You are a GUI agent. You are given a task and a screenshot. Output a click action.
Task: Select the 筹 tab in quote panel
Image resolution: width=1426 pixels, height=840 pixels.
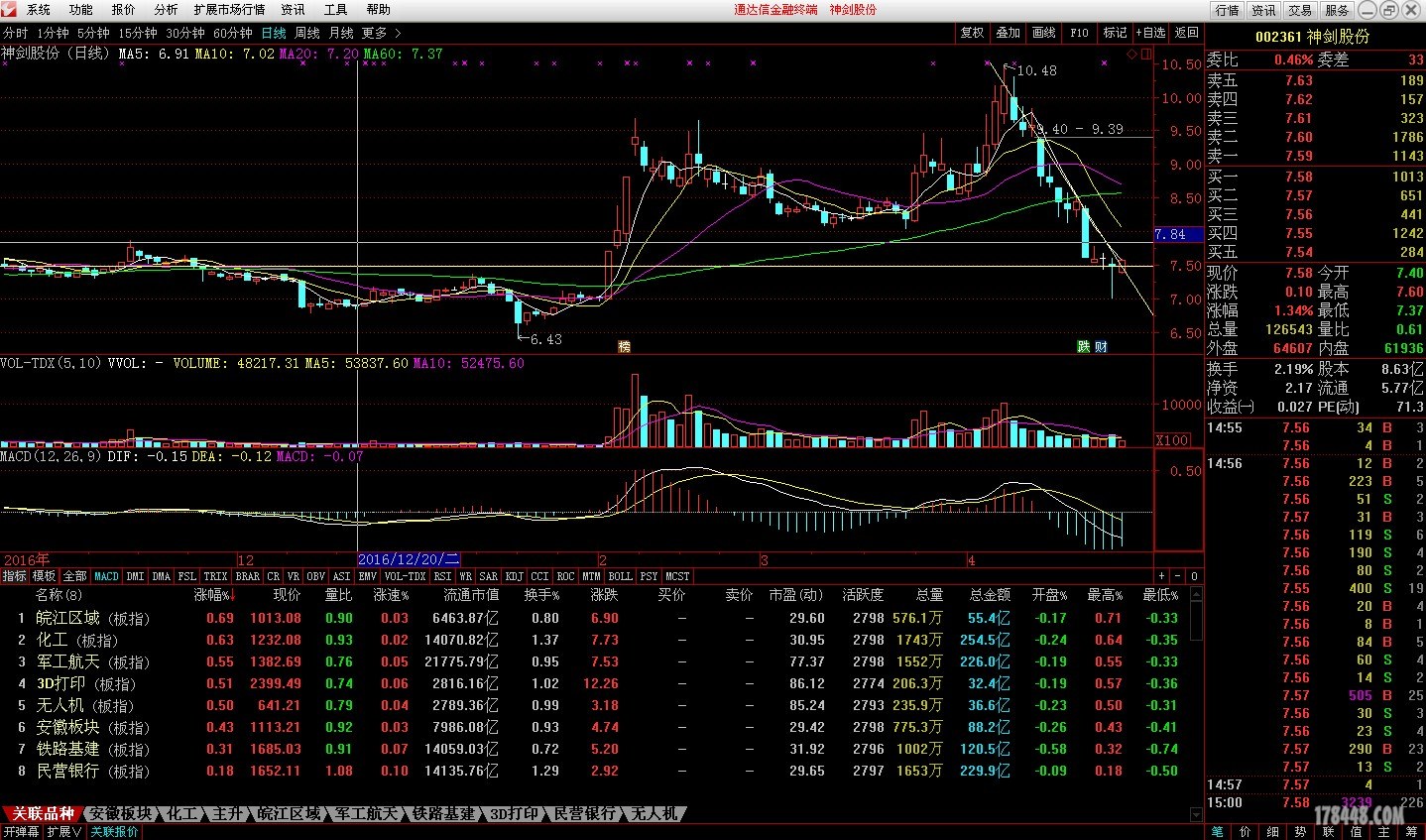1411,832
